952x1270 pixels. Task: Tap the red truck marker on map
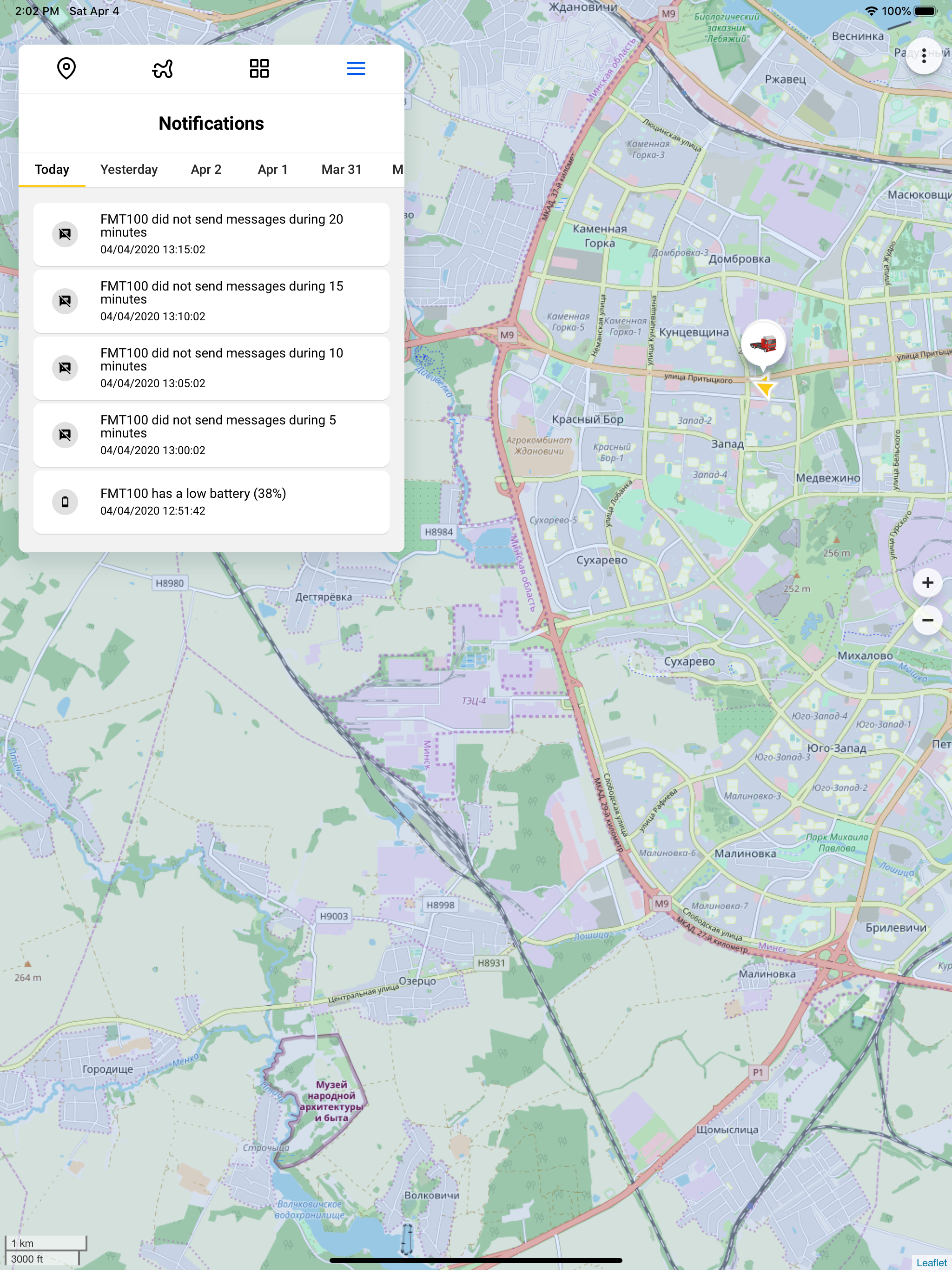(763, 344)
